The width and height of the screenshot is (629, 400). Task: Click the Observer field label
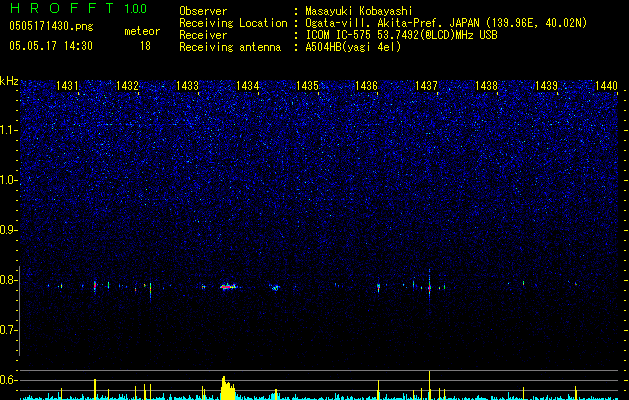point(203,11)
